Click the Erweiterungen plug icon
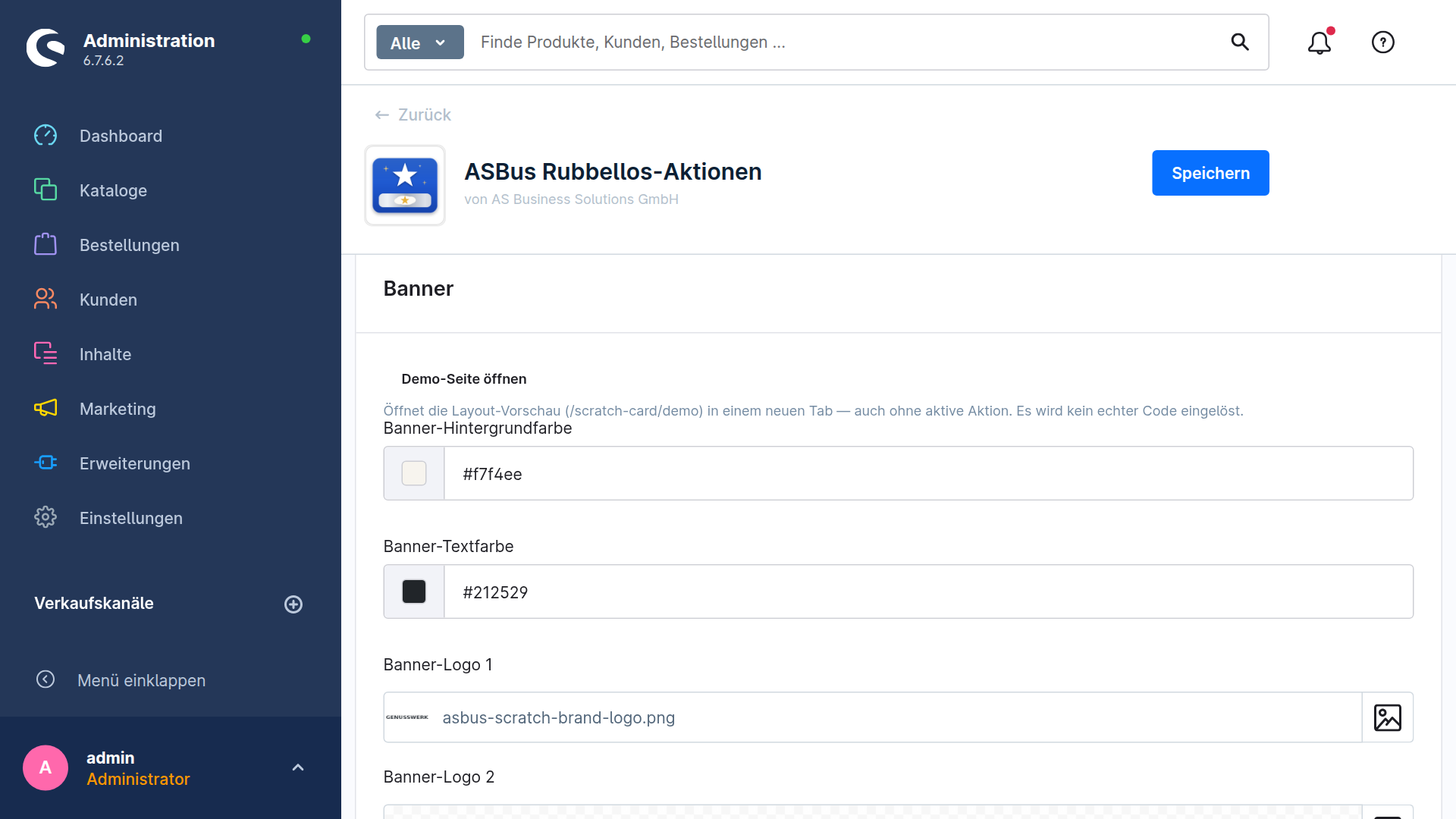 [45, 463]
